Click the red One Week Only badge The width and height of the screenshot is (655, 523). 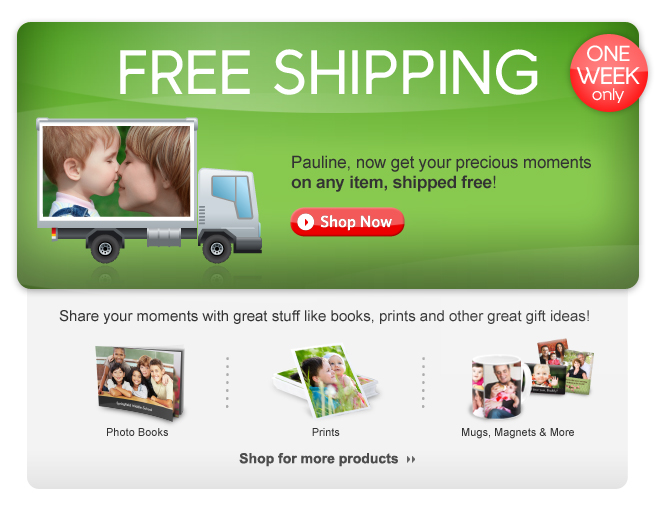pyautogui.click(x=609, y=73)
